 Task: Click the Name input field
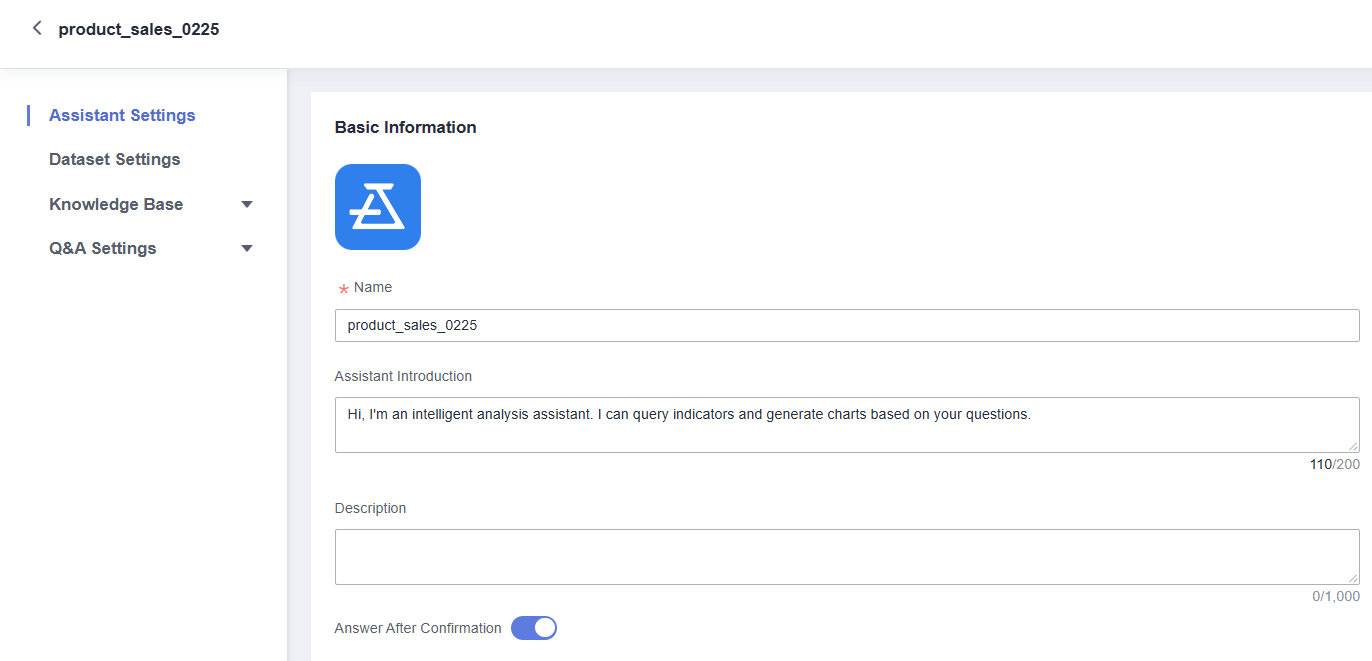pos(847,325)
